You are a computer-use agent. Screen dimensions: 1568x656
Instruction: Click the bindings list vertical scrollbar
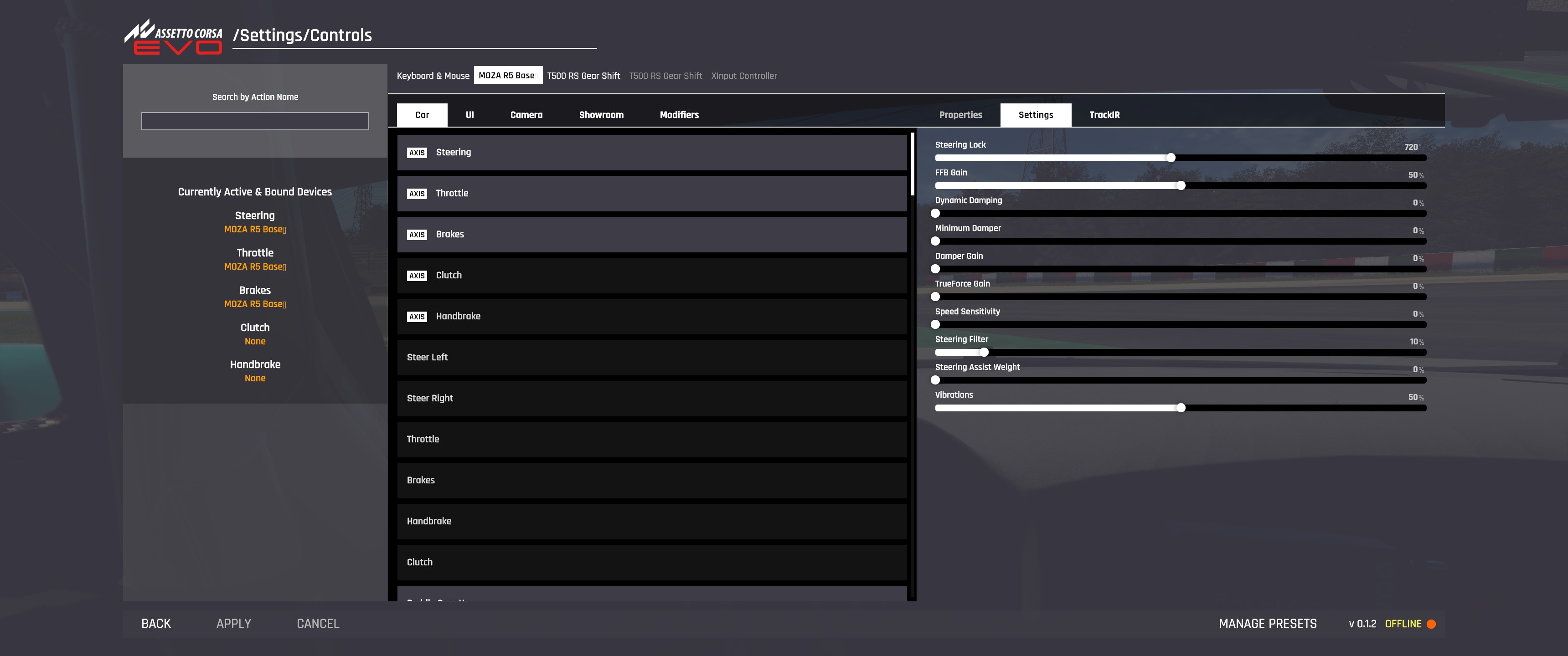pyautogui.click(x=912, y=164)
